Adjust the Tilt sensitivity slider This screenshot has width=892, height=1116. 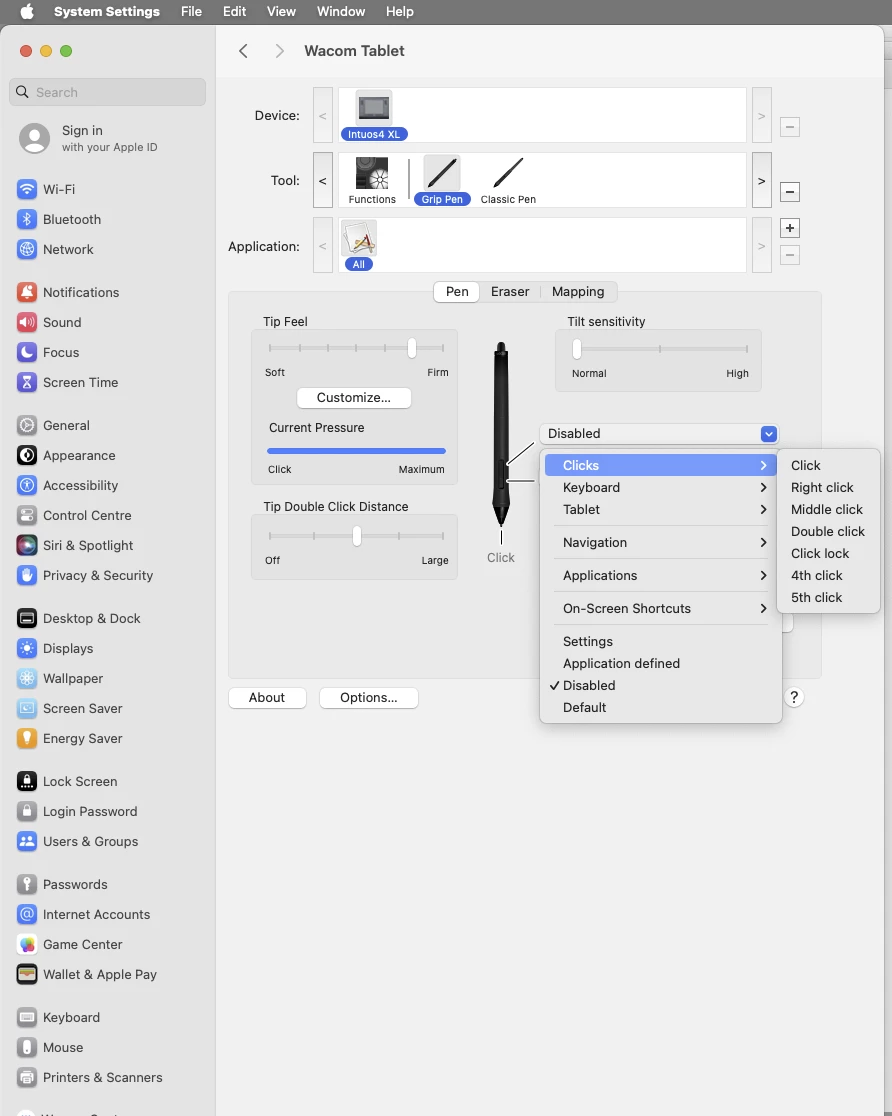[577, 349]
